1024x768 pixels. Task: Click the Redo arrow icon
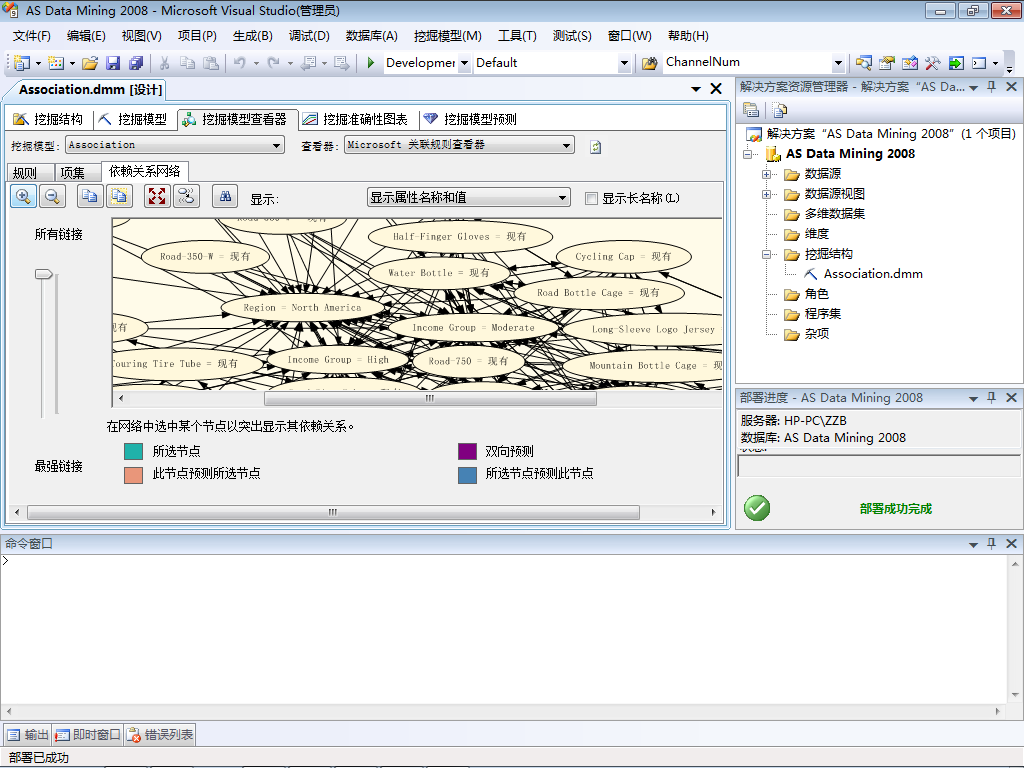pos(274,63)
